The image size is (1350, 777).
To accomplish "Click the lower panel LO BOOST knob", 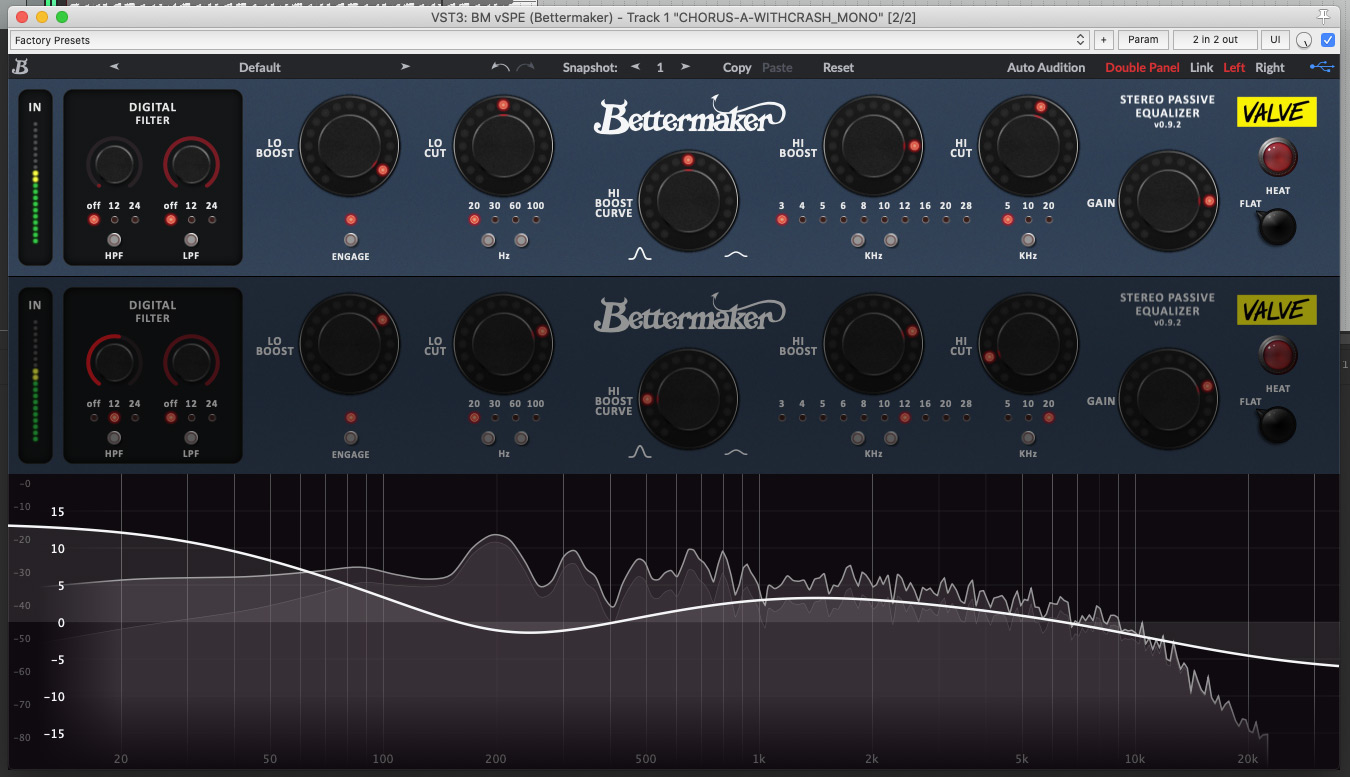I will (350, 344).
